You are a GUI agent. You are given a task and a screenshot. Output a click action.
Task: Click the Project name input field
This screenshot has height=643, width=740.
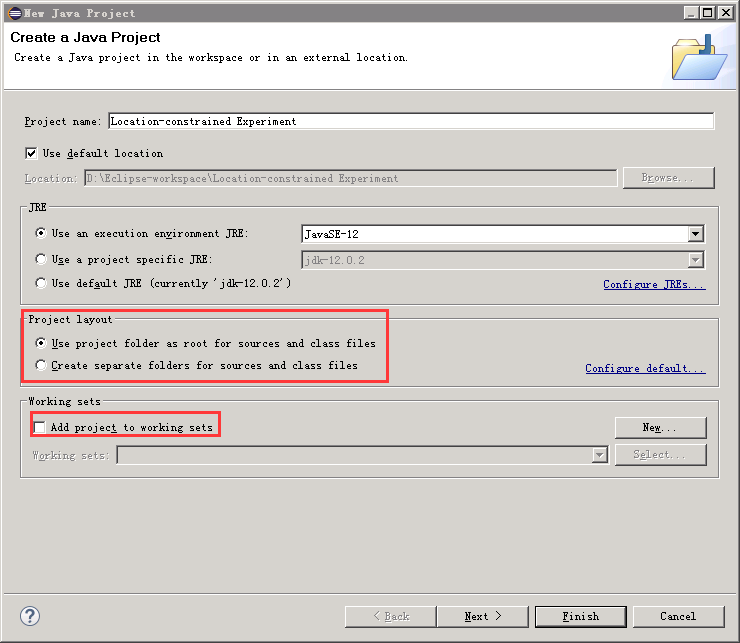point(411,121)
